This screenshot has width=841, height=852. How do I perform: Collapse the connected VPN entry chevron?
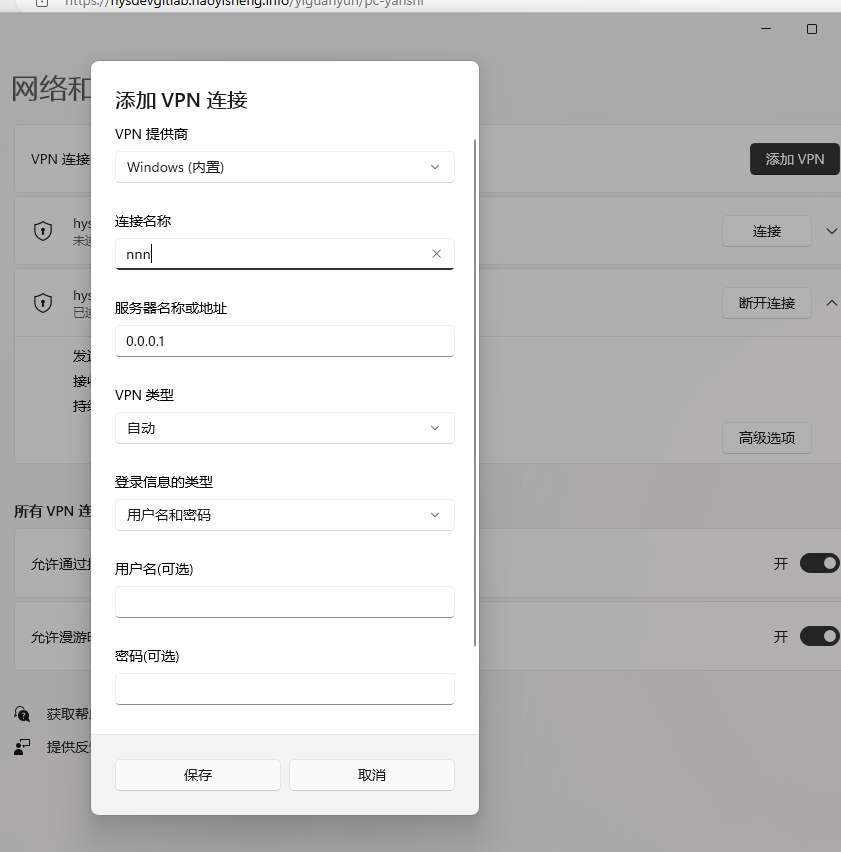831,303
